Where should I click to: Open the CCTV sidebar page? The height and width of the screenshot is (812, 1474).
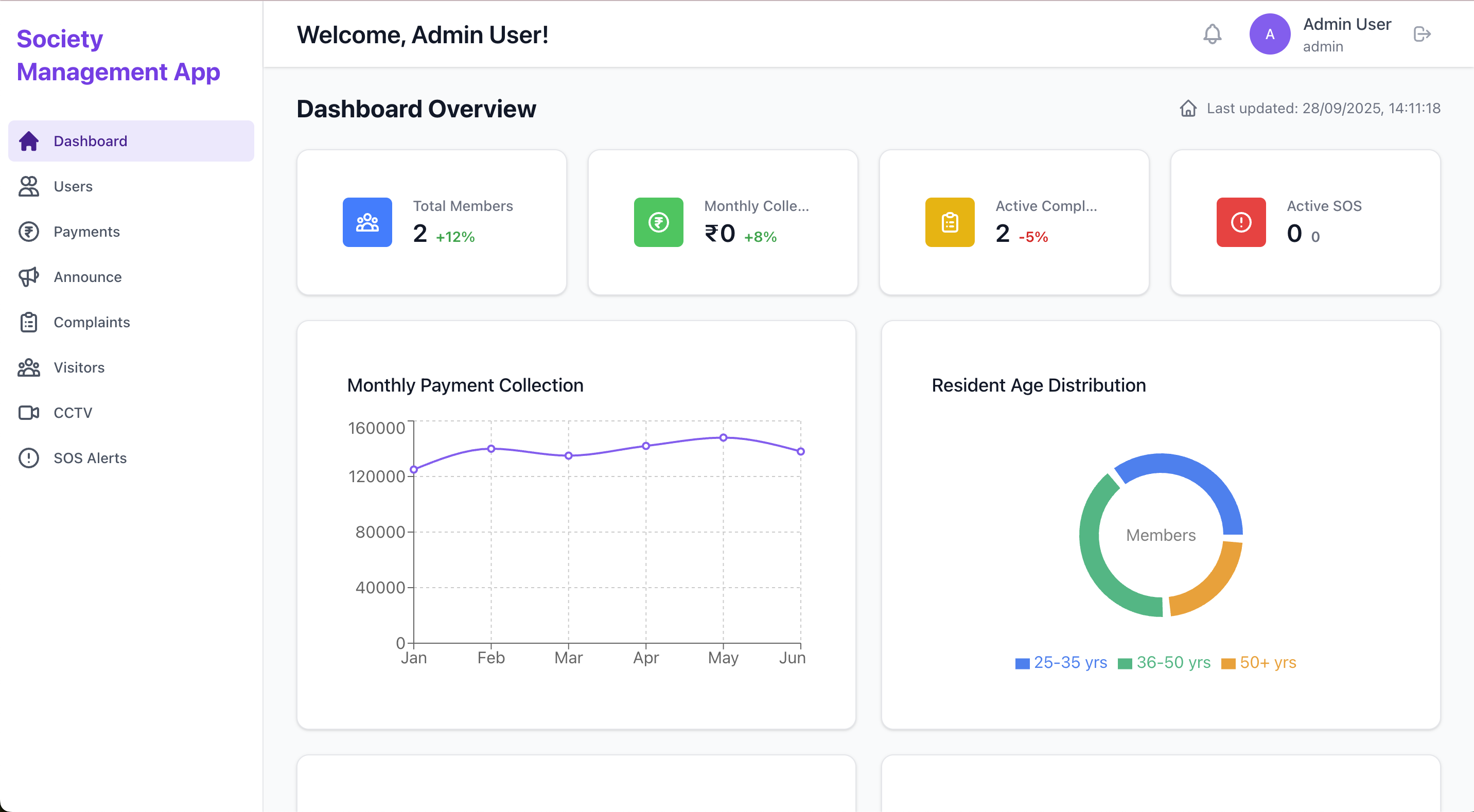click(73, 413)
